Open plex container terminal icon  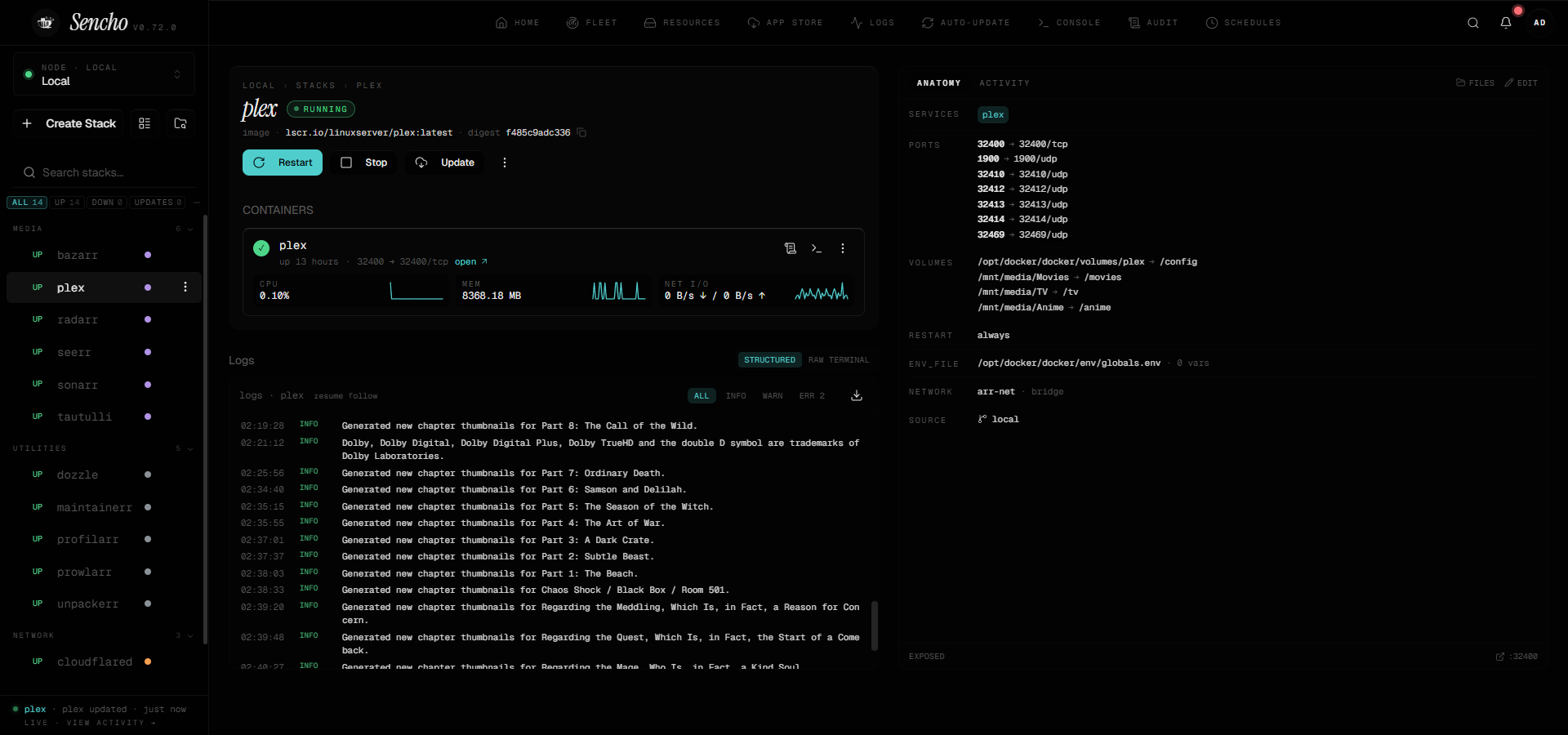tap(817, 248)
